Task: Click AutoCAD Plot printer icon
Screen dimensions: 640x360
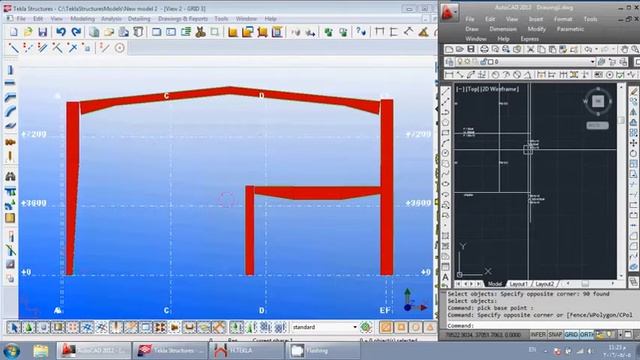Action: [484, 49]
